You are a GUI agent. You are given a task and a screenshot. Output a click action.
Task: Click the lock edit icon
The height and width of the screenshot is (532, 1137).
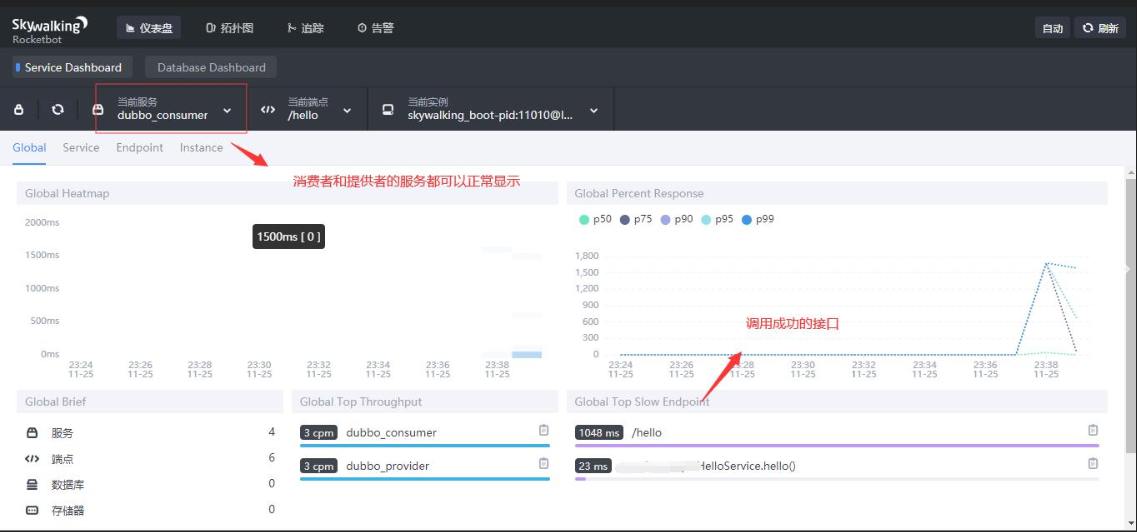tap(20, 109)
